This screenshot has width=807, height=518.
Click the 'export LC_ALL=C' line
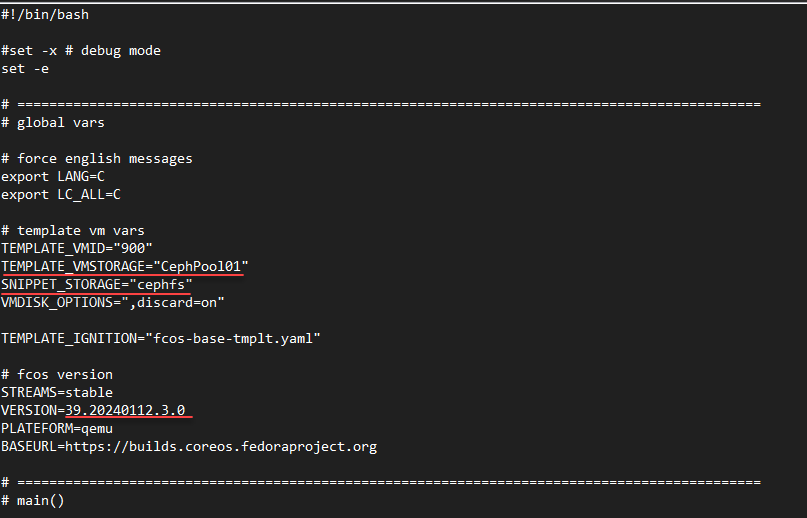pos(61,194)
